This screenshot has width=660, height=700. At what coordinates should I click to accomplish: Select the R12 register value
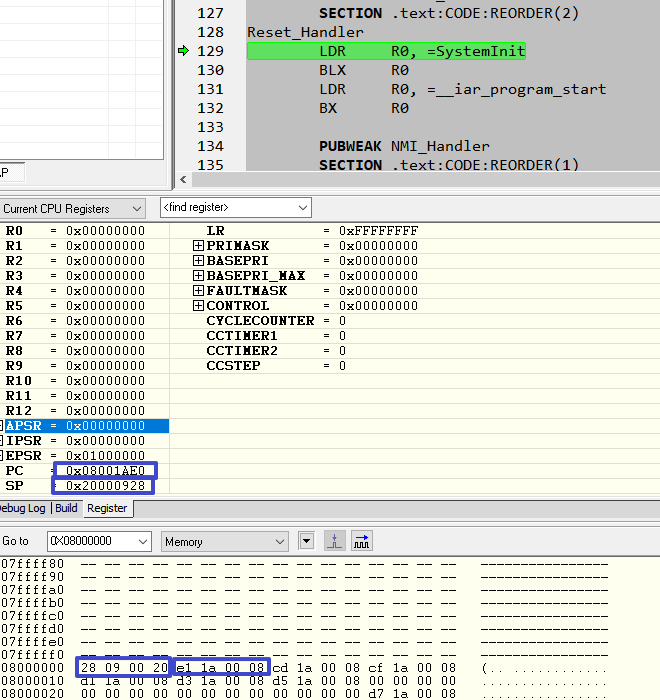click(x=105, y=411)
